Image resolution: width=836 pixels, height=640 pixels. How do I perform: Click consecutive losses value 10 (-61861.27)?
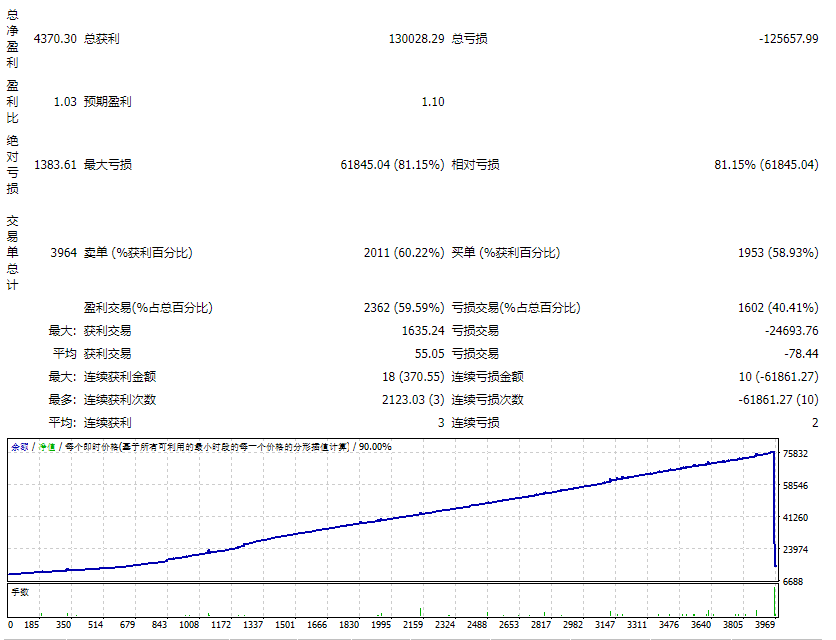coord(779,377)
